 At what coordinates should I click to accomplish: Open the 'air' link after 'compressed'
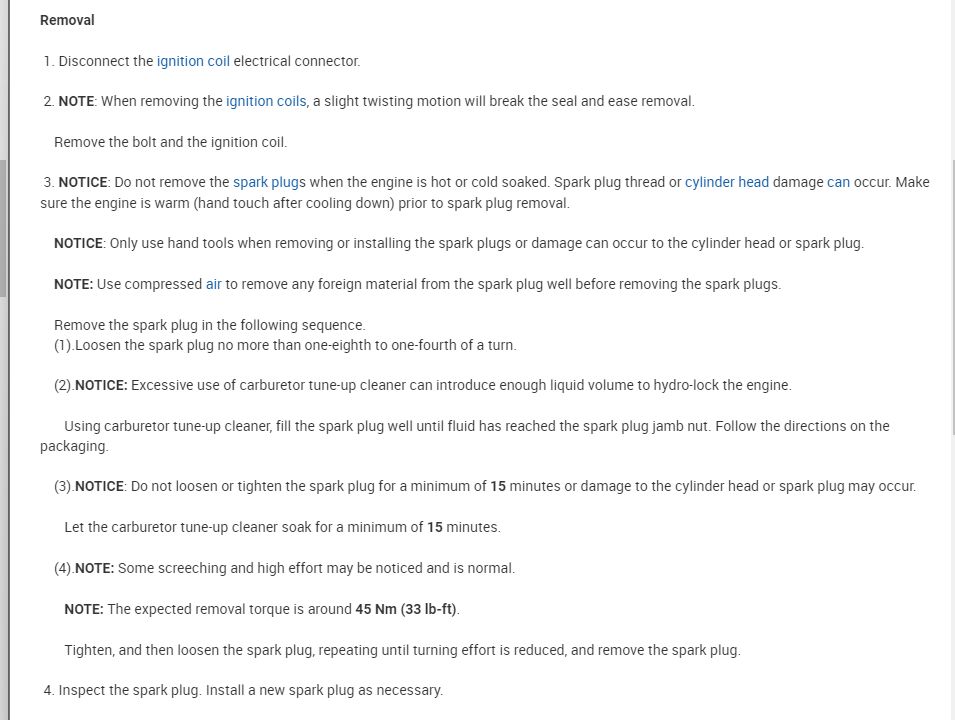(x=214, y=284)
